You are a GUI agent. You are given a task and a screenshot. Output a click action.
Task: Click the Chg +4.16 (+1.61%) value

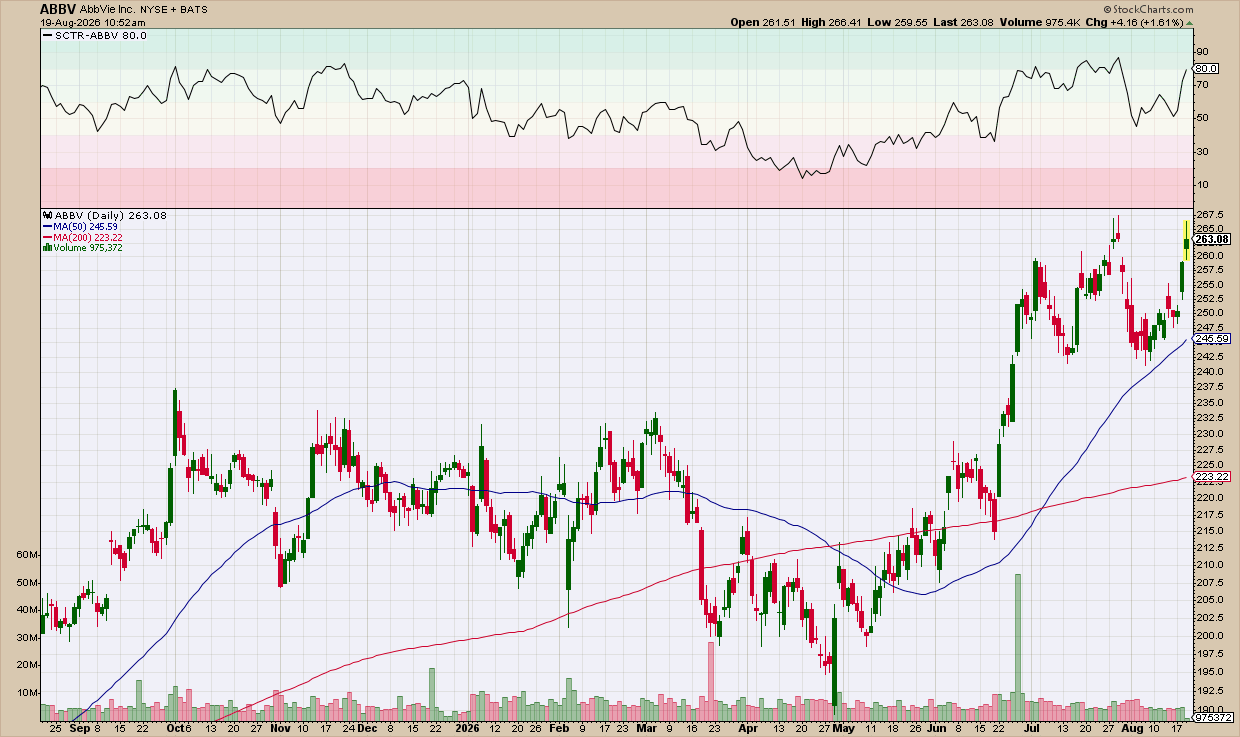1134,22
